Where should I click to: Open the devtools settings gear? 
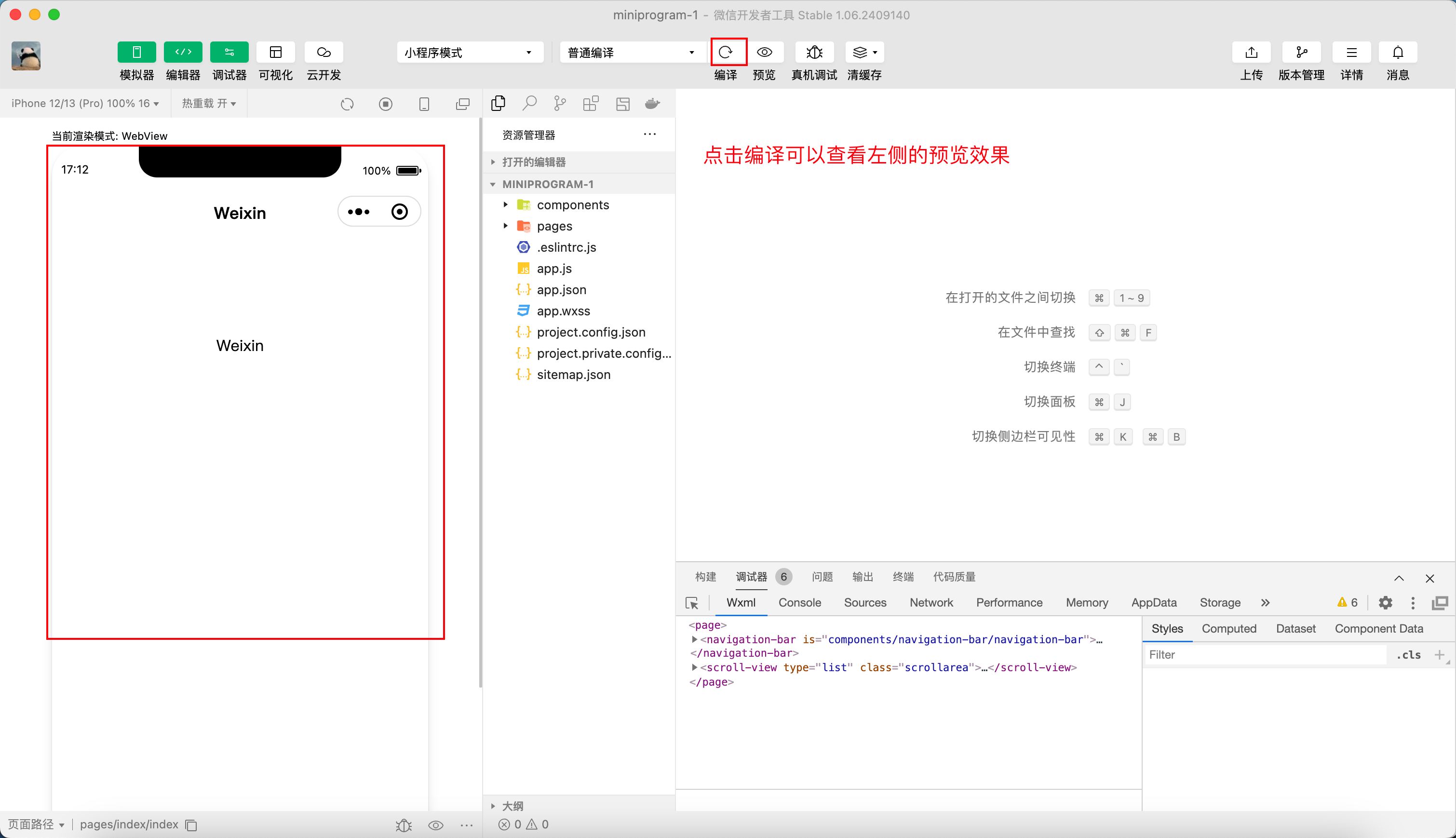click(x=1385, y=603)
